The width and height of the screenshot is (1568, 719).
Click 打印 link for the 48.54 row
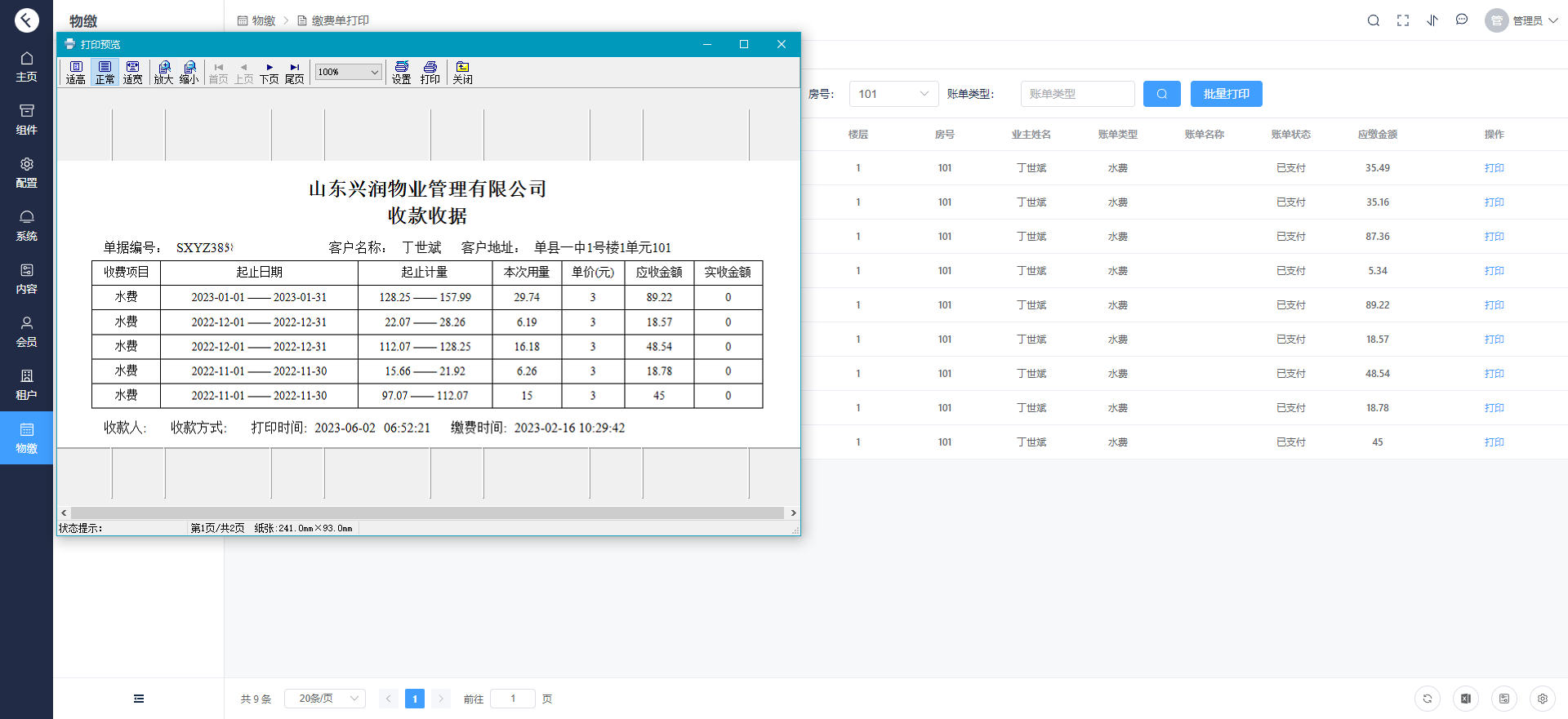pyautogui.click(x=1494, y=374)
